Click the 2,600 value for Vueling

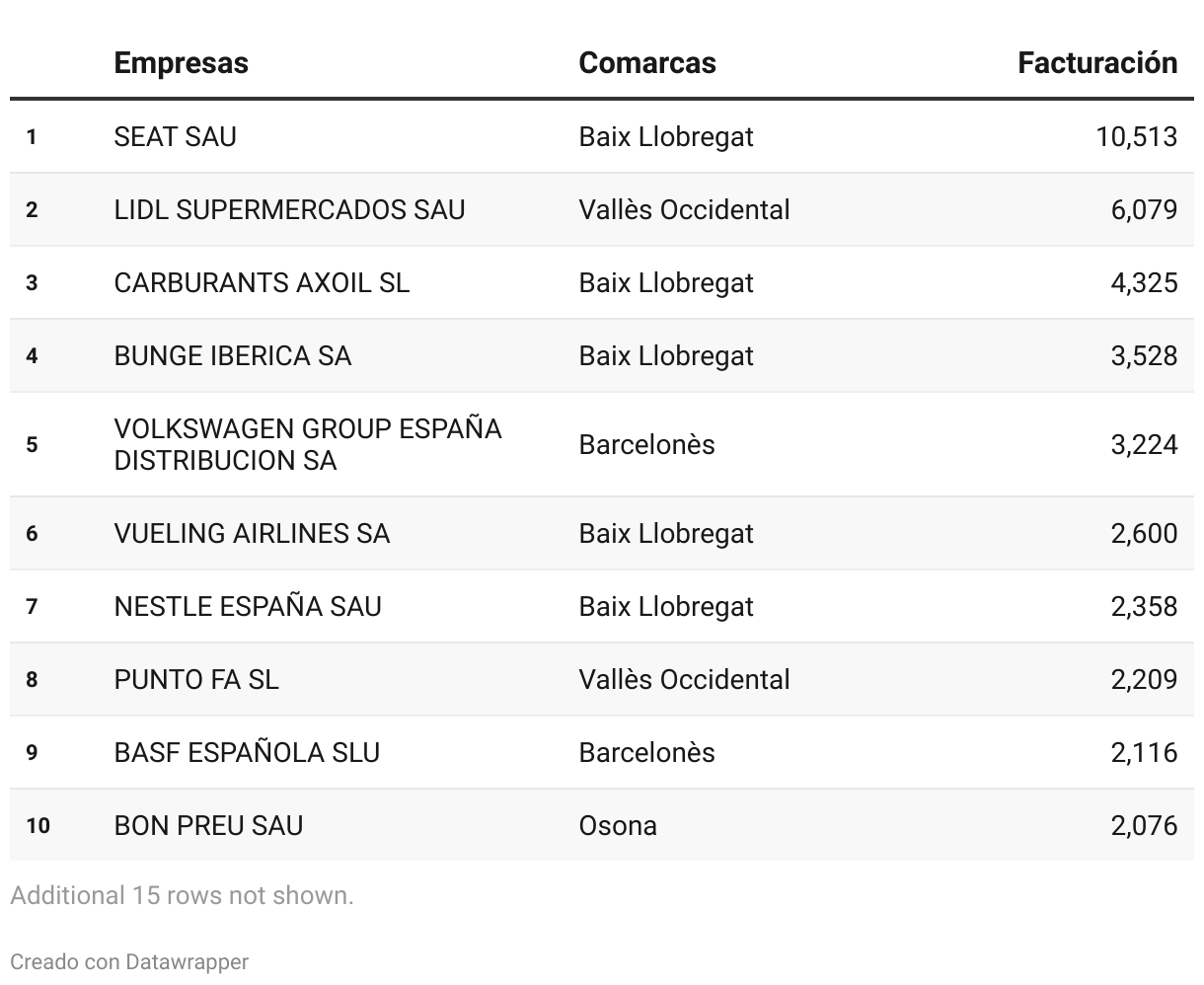[1144, 533]
